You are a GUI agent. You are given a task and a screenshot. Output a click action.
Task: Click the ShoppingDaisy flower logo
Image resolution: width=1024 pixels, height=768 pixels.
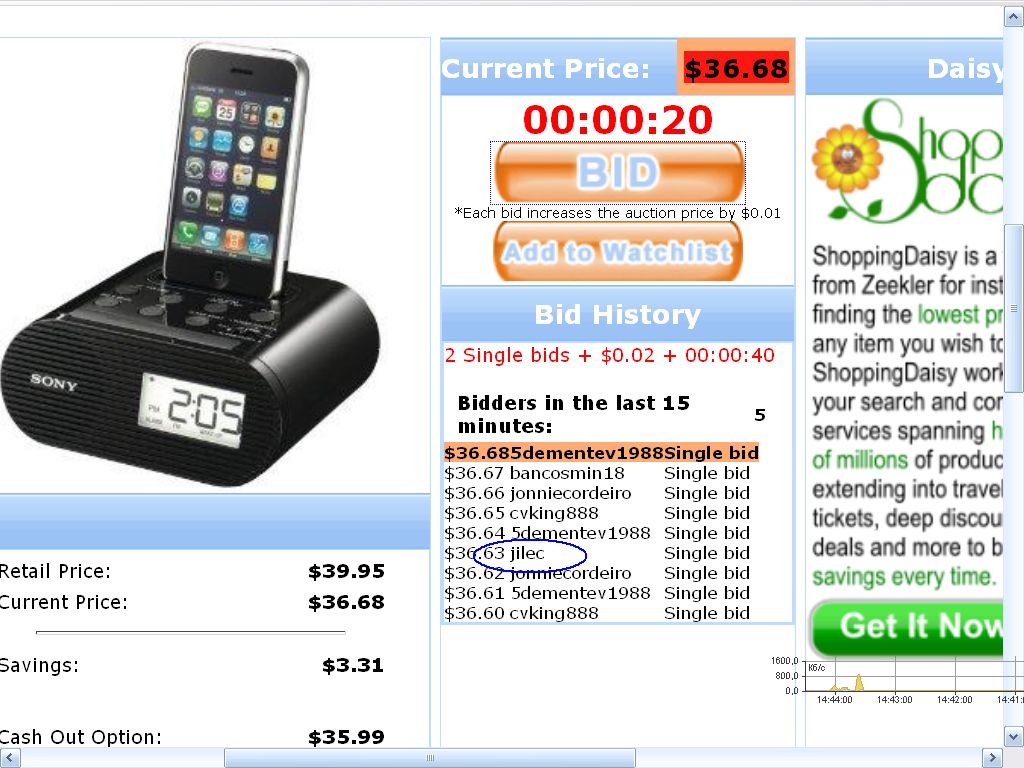click(908, 161)
